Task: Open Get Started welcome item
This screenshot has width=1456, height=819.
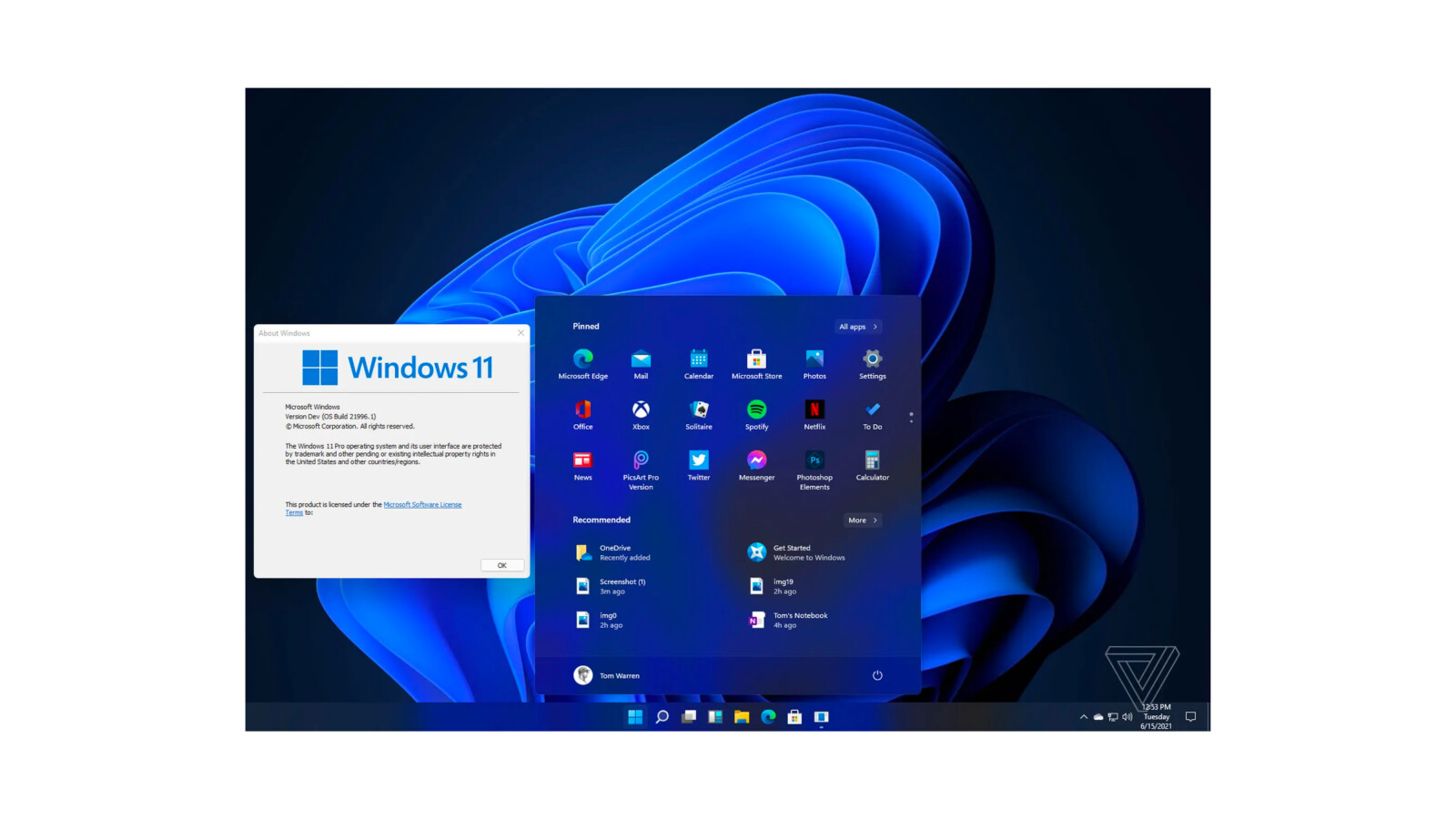Action: coord(796,552)
